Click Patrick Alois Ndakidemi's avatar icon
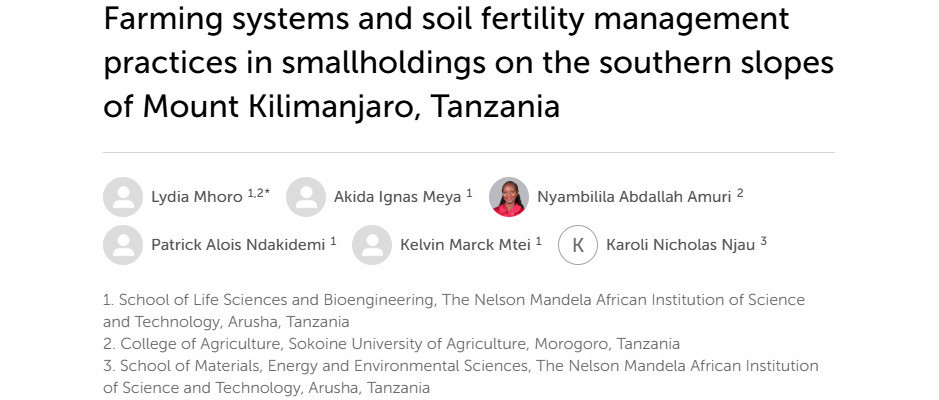 [x=123, y=245]
